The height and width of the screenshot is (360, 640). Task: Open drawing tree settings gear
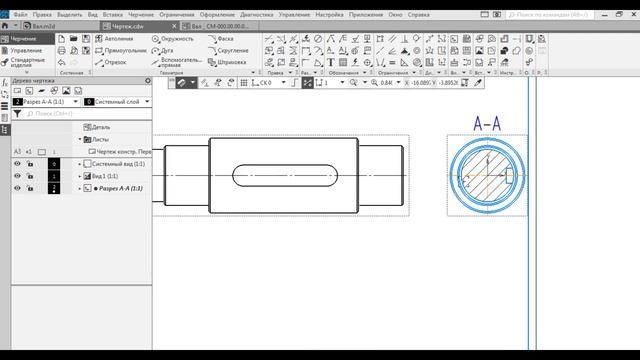pyautogui.click(x=148, y=81)
